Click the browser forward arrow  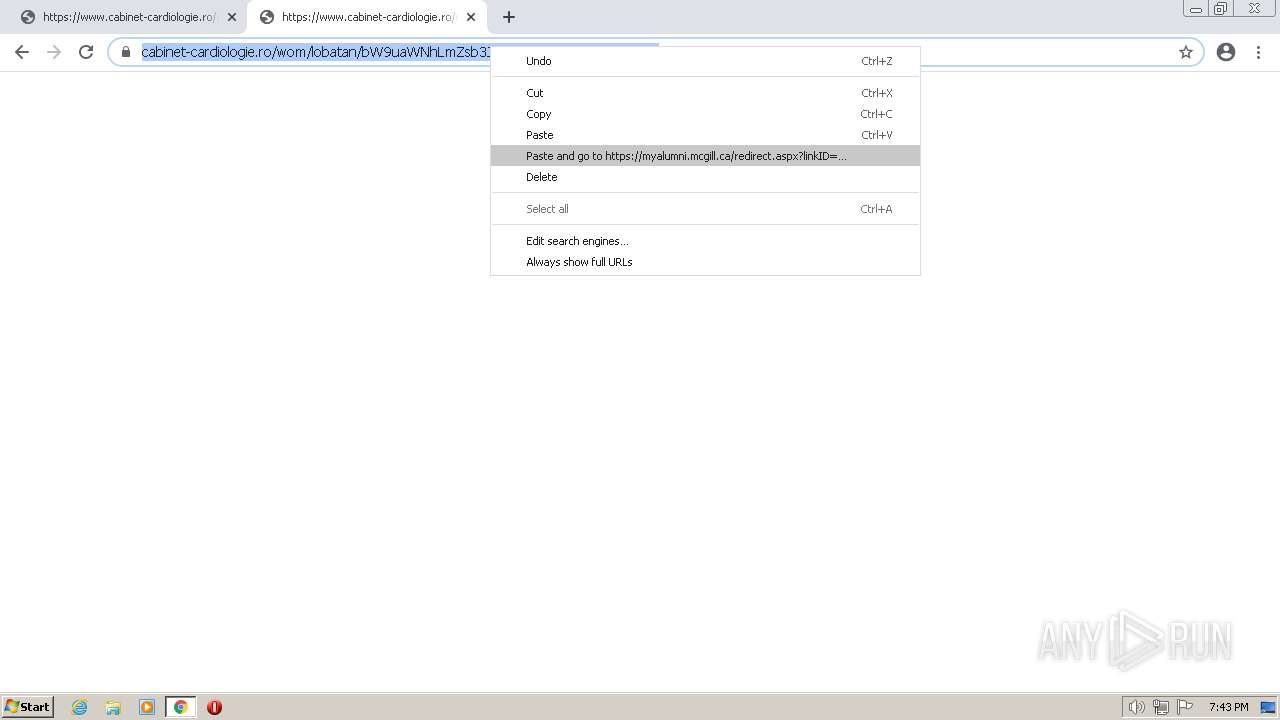54,52
